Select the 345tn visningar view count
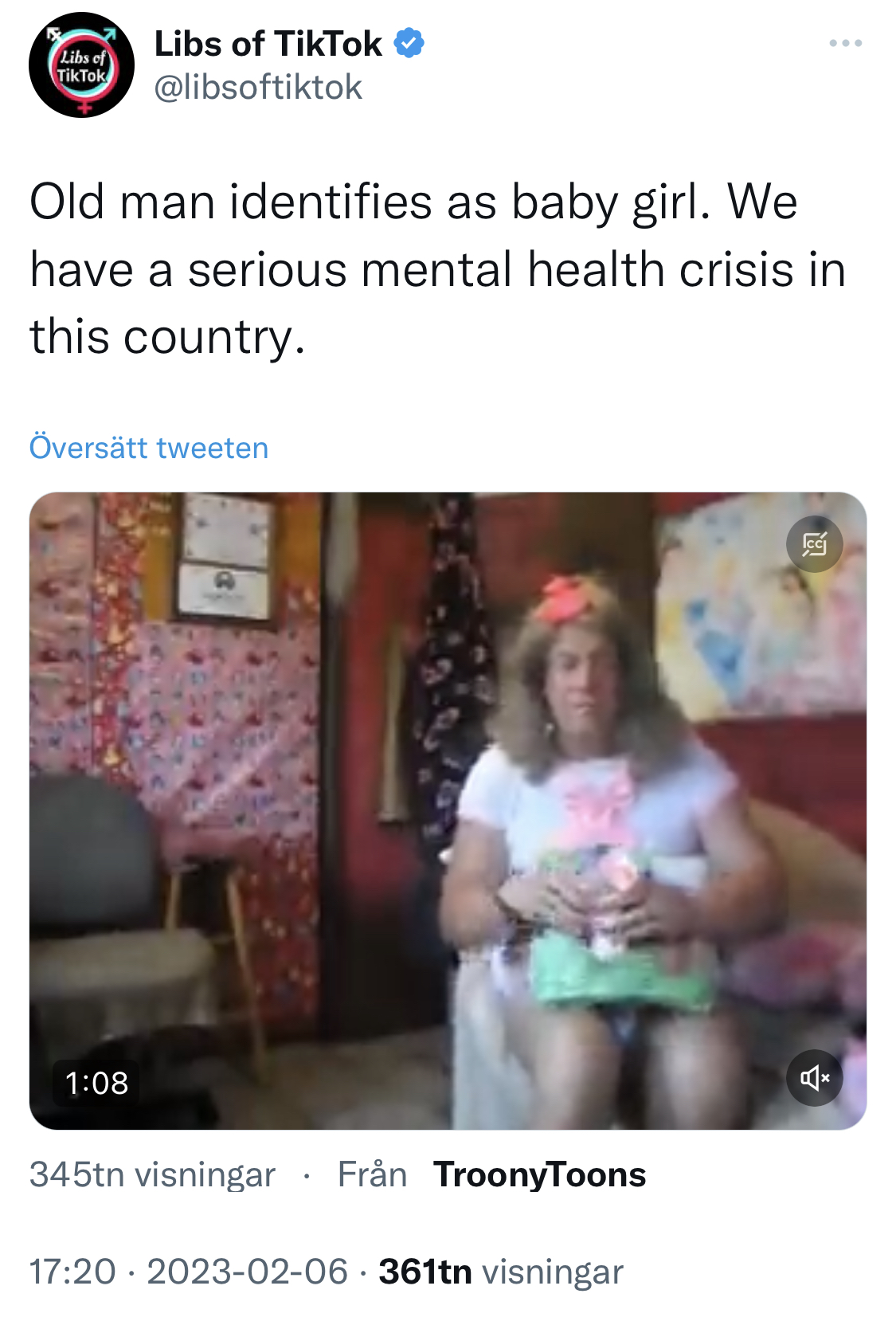This screenshot has width=896, height=1321. pos(152,1174)
